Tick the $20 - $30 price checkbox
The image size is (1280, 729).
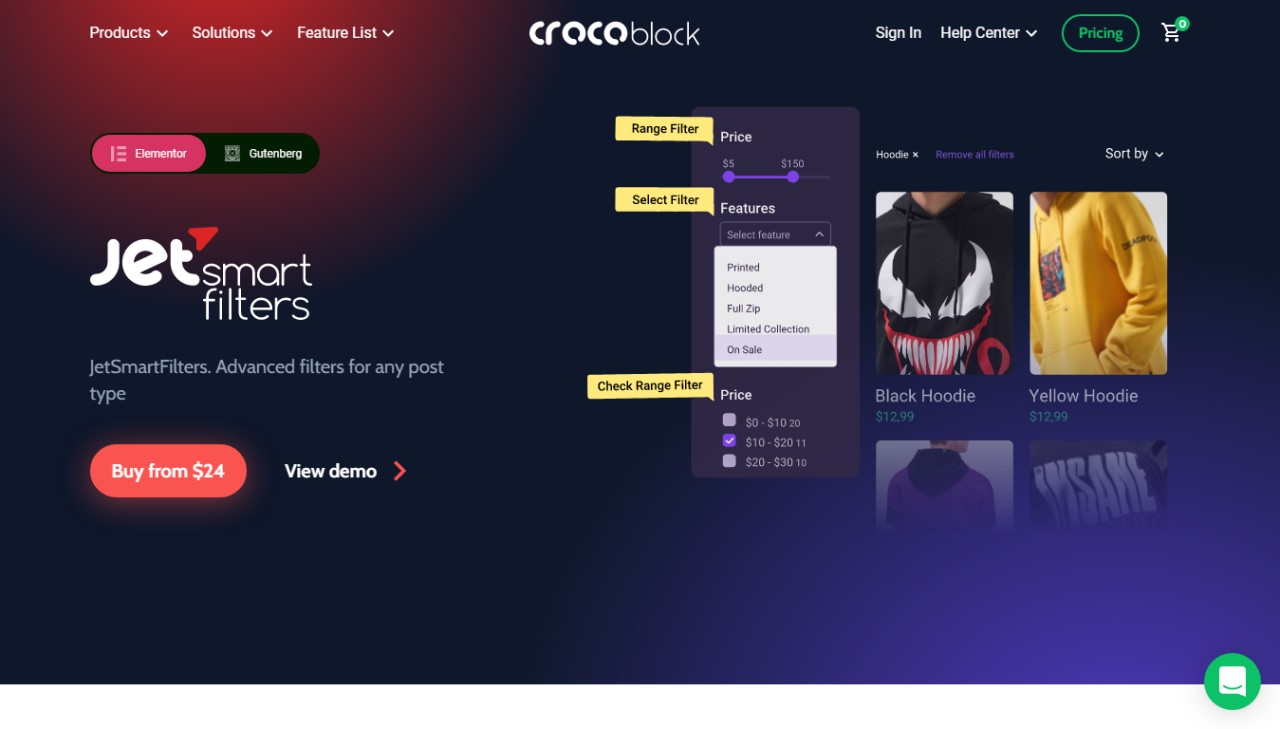(729, 461)
